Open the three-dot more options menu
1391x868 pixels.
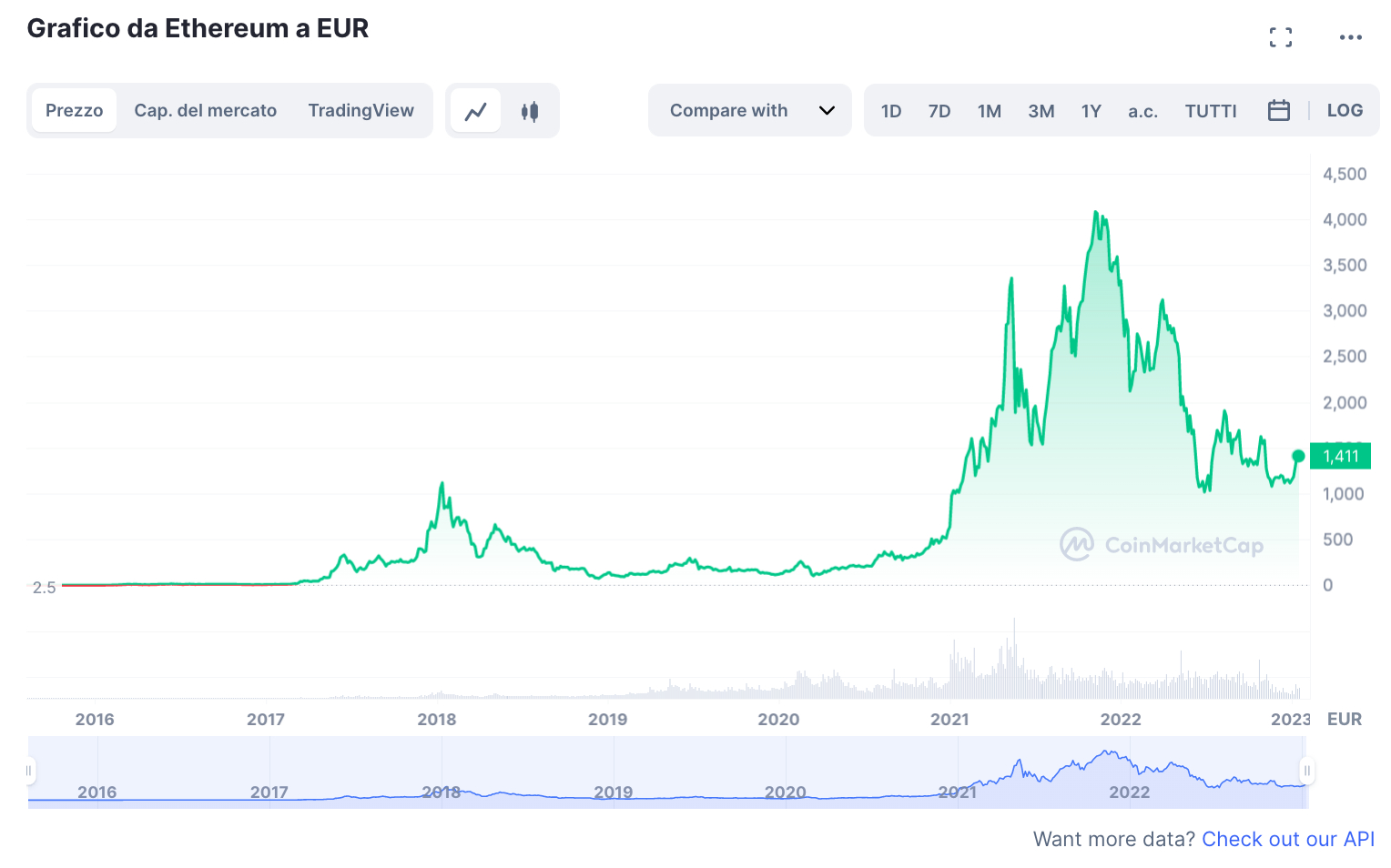tap(1350, 37)
